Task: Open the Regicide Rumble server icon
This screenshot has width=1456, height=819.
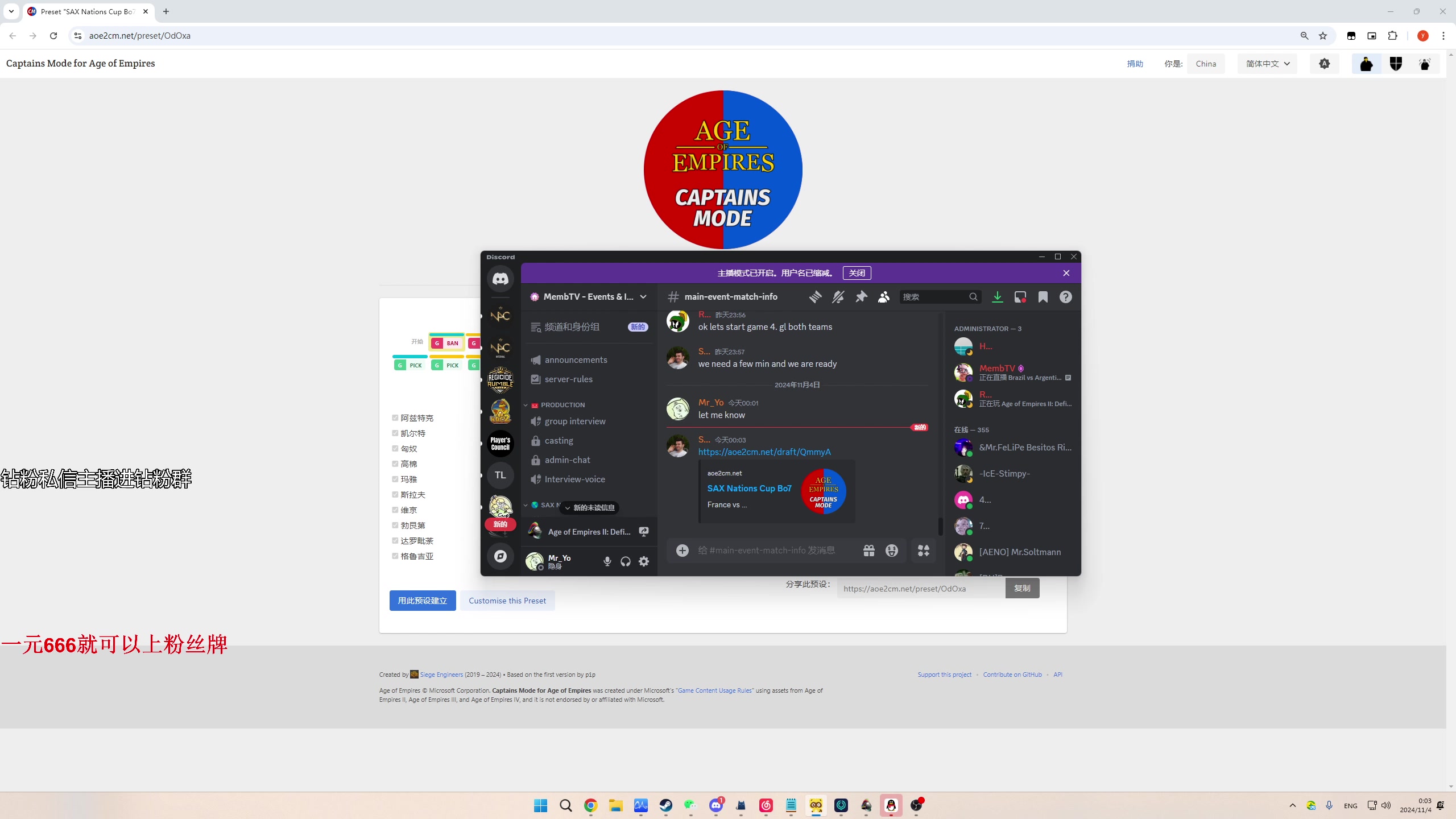Action: [500, 380]
